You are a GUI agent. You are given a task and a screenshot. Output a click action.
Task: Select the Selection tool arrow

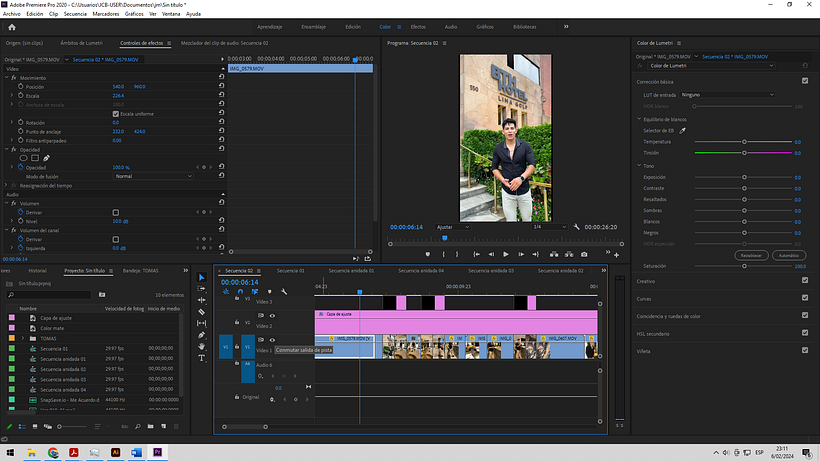[x=201, y=278]
